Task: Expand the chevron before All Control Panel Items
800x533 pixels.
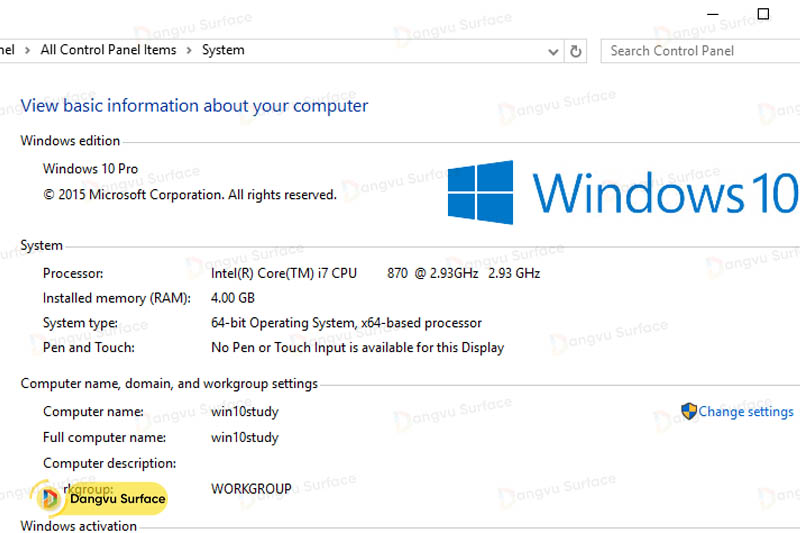Action: pos(27,50)
